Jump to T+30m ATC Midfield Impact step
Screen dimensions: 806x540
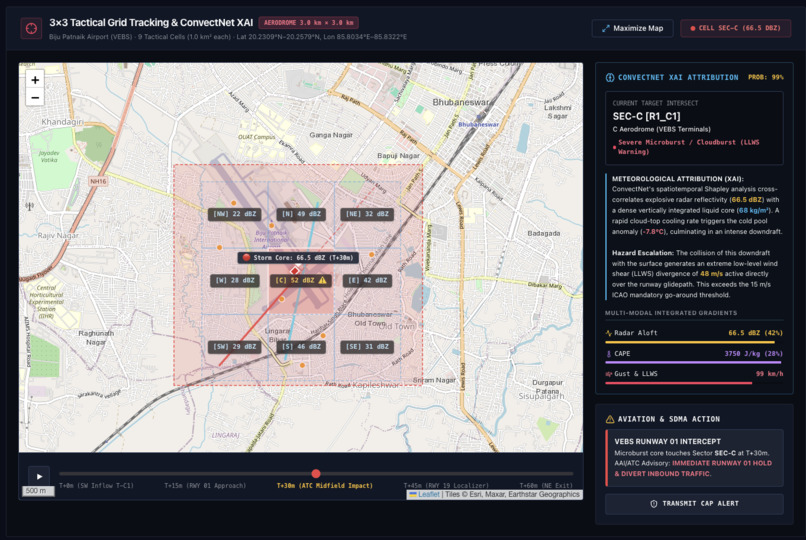click(324, 486)
